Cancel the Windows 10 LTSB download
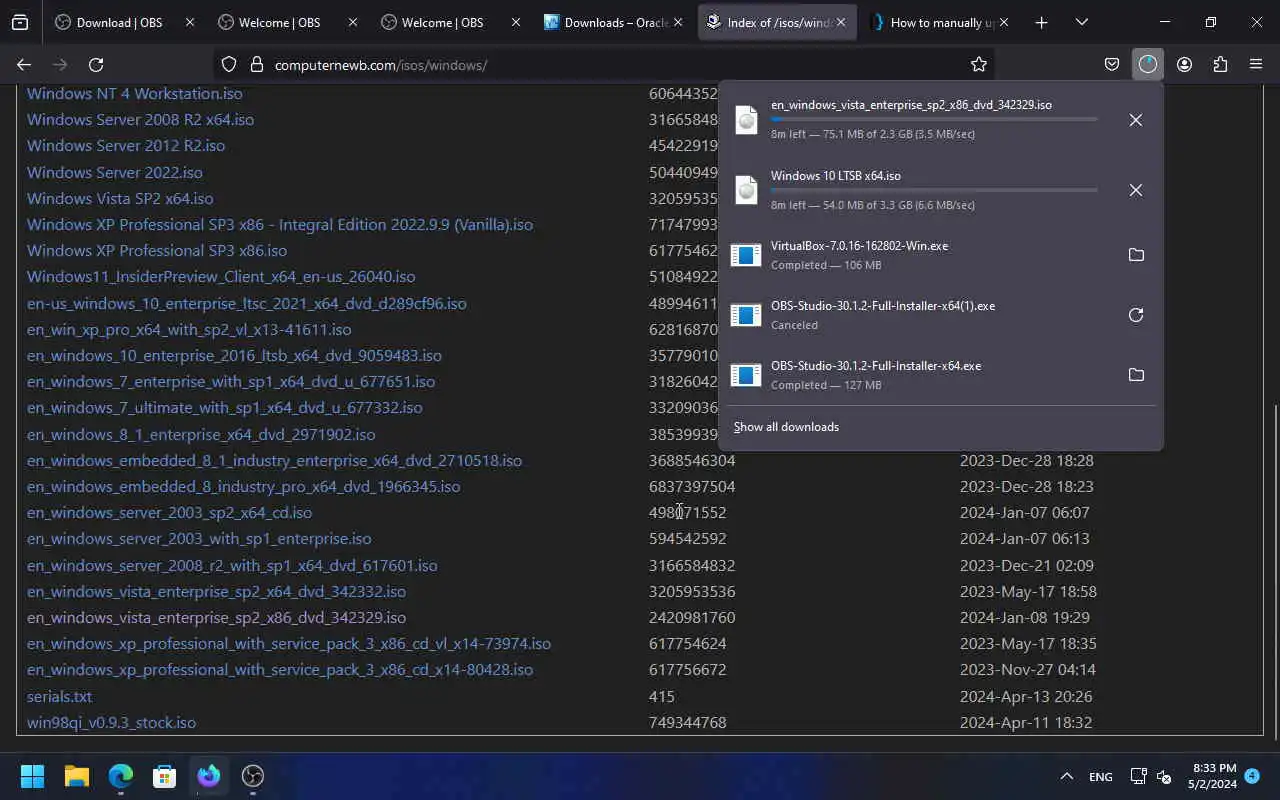Screen dimensions: 1280x800 point(1135,190)
